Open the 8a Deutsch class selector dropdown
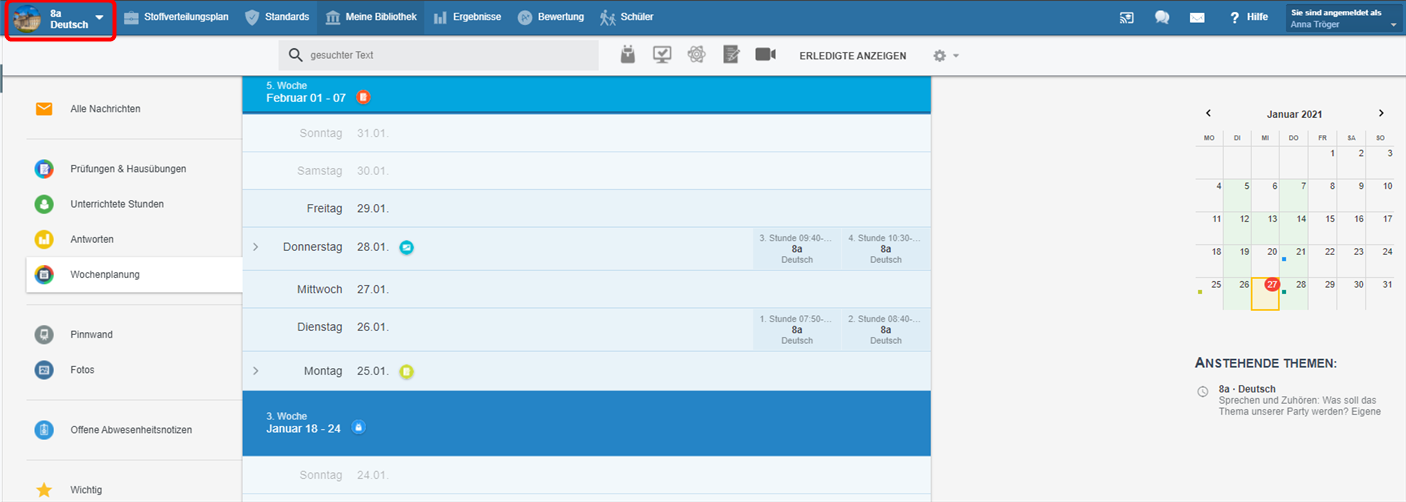 click(x=60, y=19)
